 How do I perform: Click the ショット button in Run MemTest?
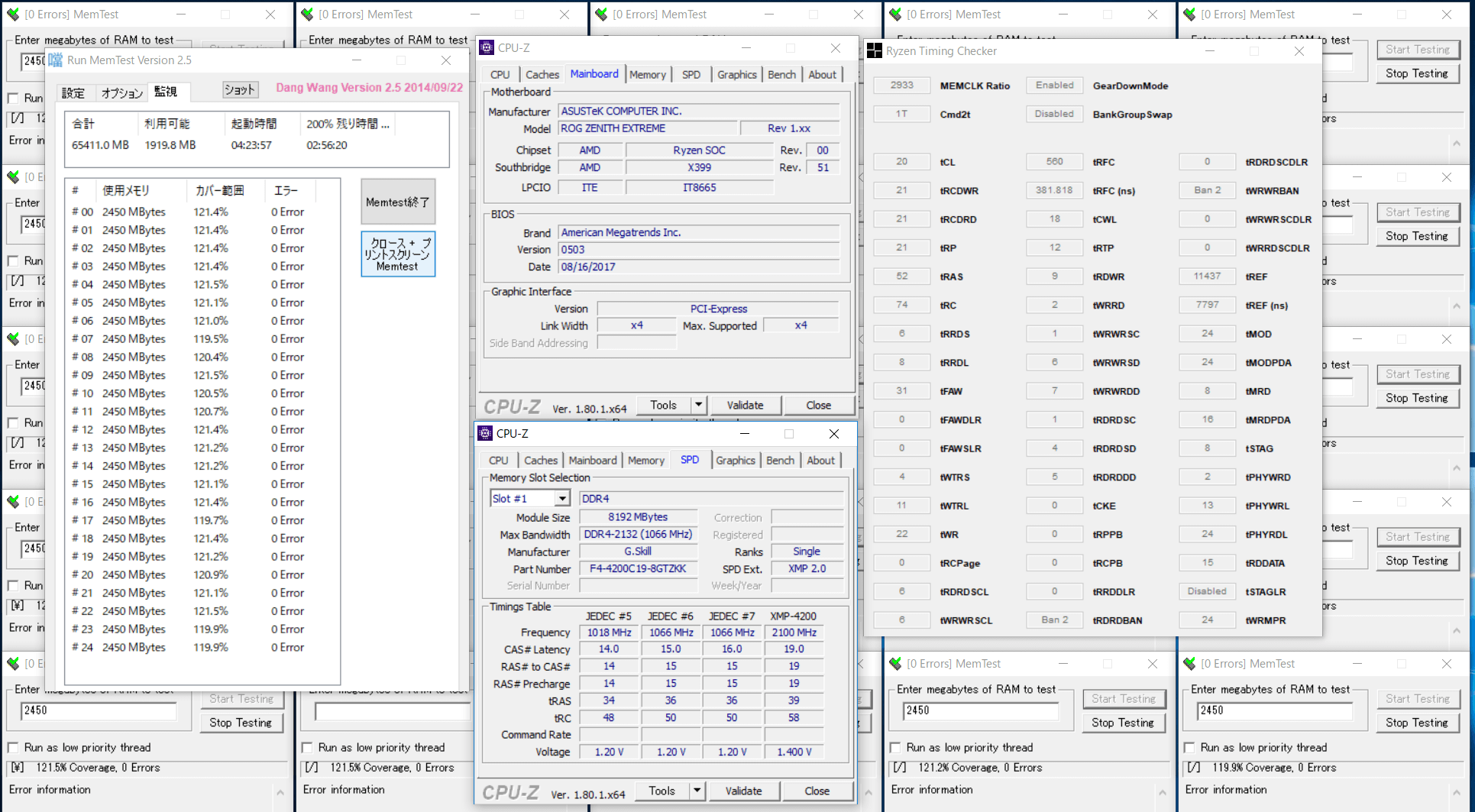pyautogui.click(x=239, y=89)
